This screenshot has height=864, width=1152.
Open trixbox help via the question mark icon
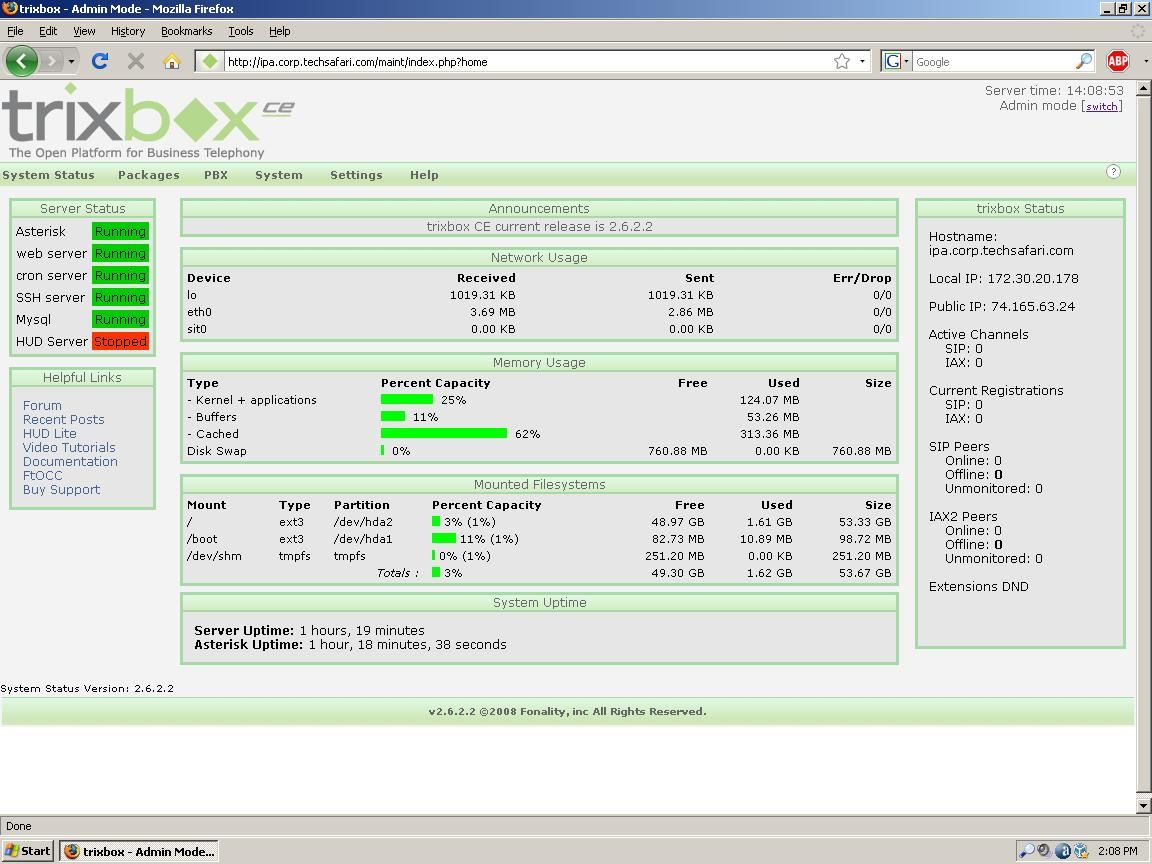point(1113,172)
